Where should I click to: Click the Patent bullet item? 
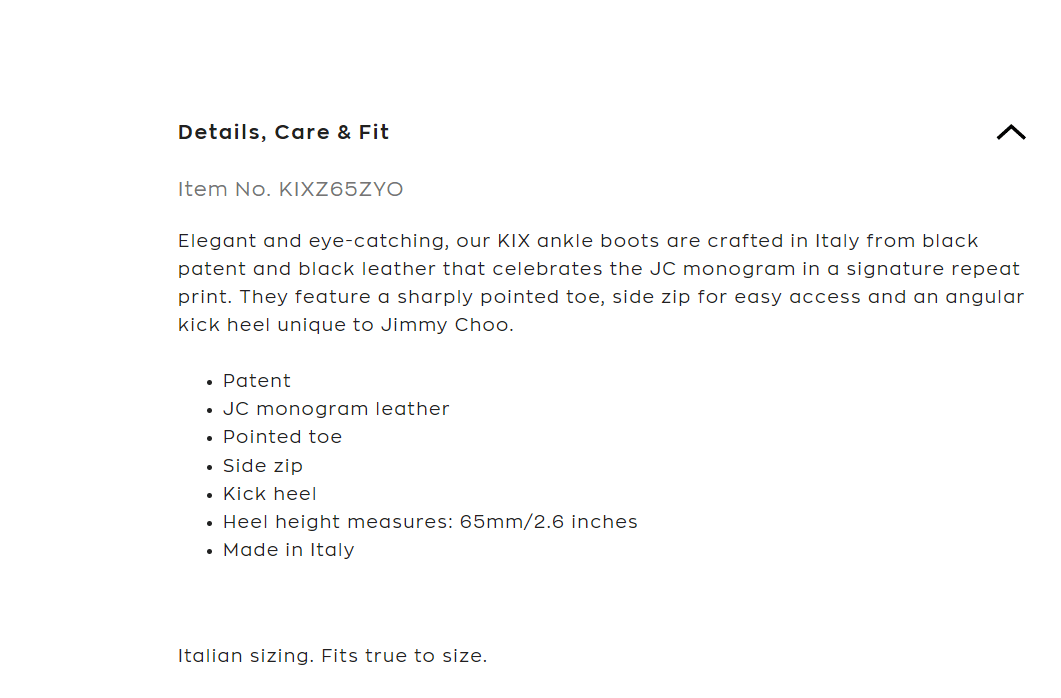[257, 381]
